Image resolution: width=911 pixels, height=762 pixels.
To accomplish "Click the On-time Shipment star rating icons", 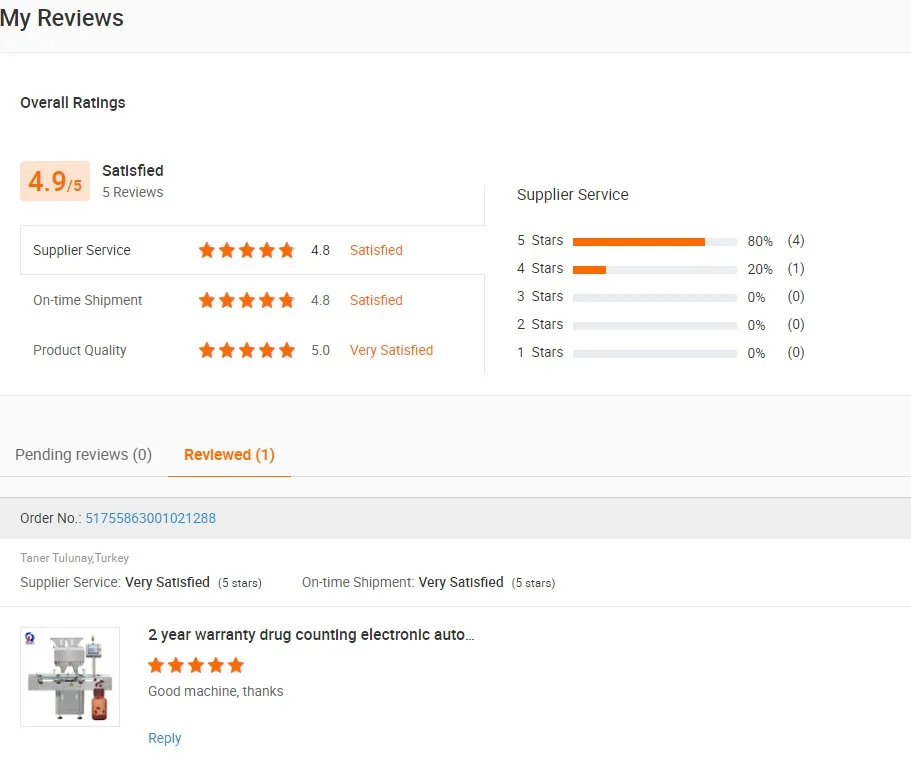I will (246, 300).
